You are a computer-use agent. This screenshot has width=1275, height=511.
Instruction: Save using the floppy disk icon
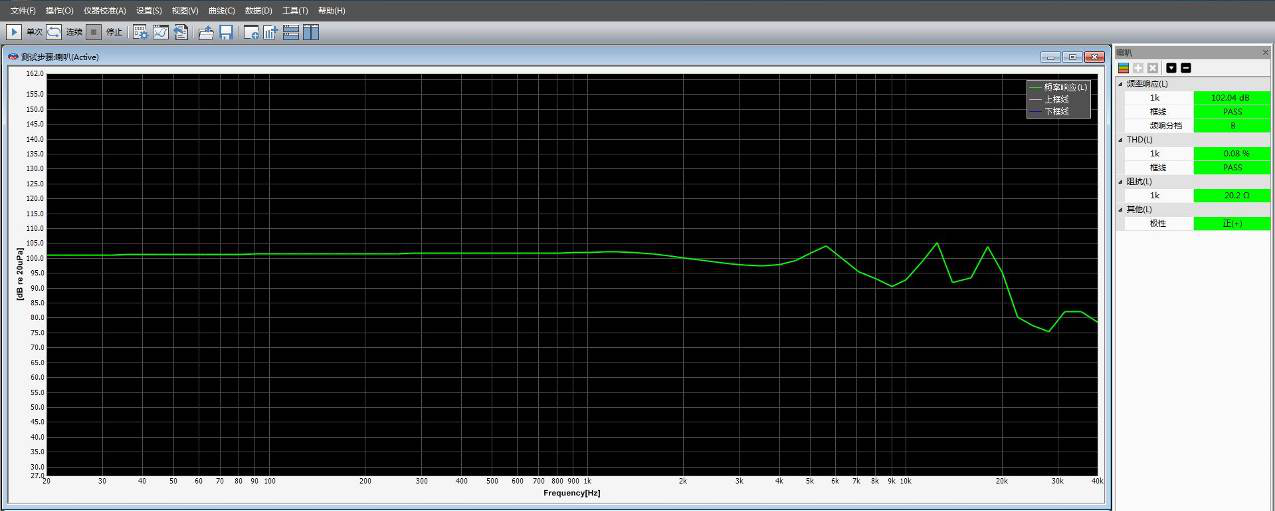coord(226,32)
